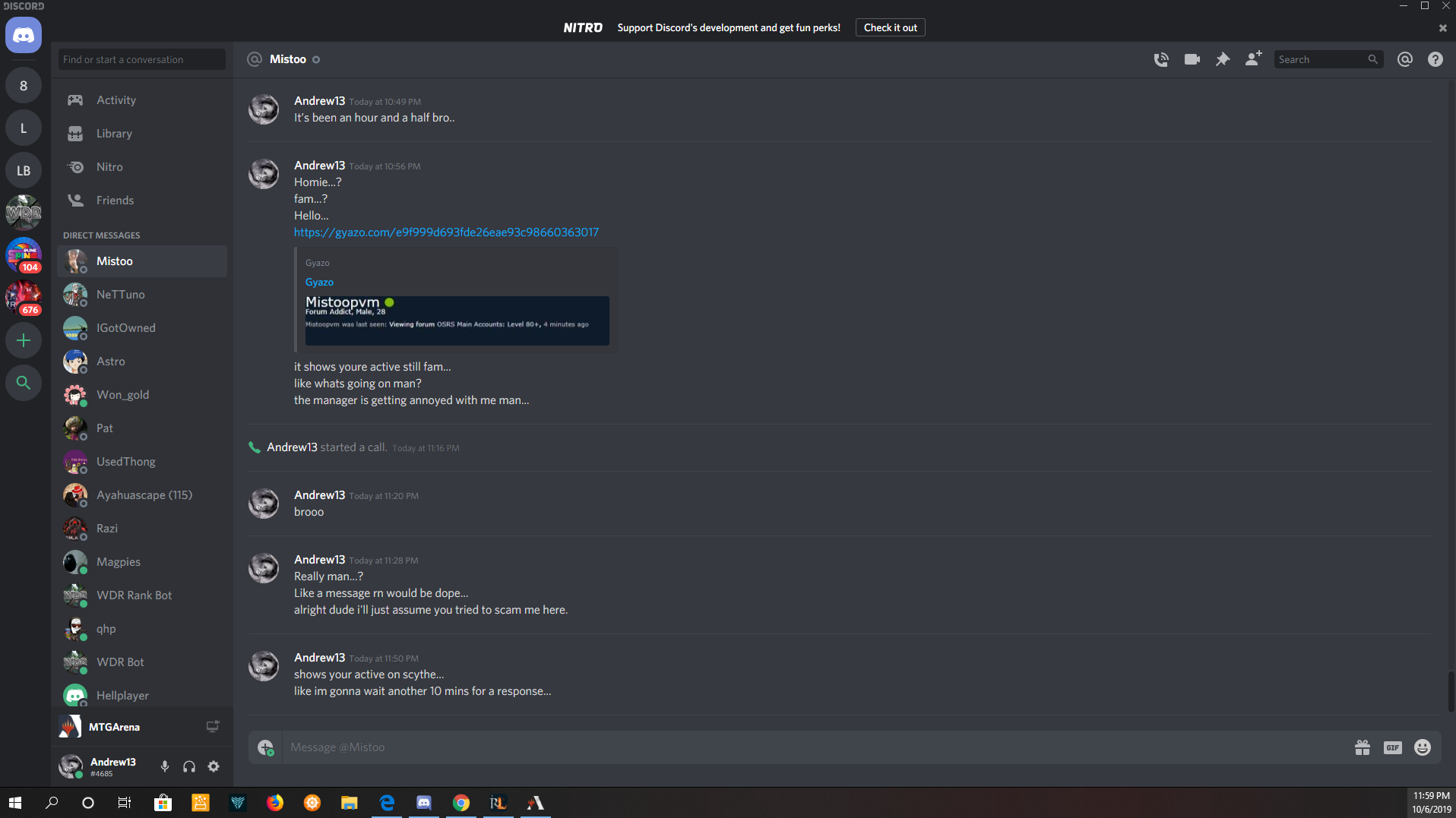
Task: Open the LB server
Action: (x=24, y=170)
